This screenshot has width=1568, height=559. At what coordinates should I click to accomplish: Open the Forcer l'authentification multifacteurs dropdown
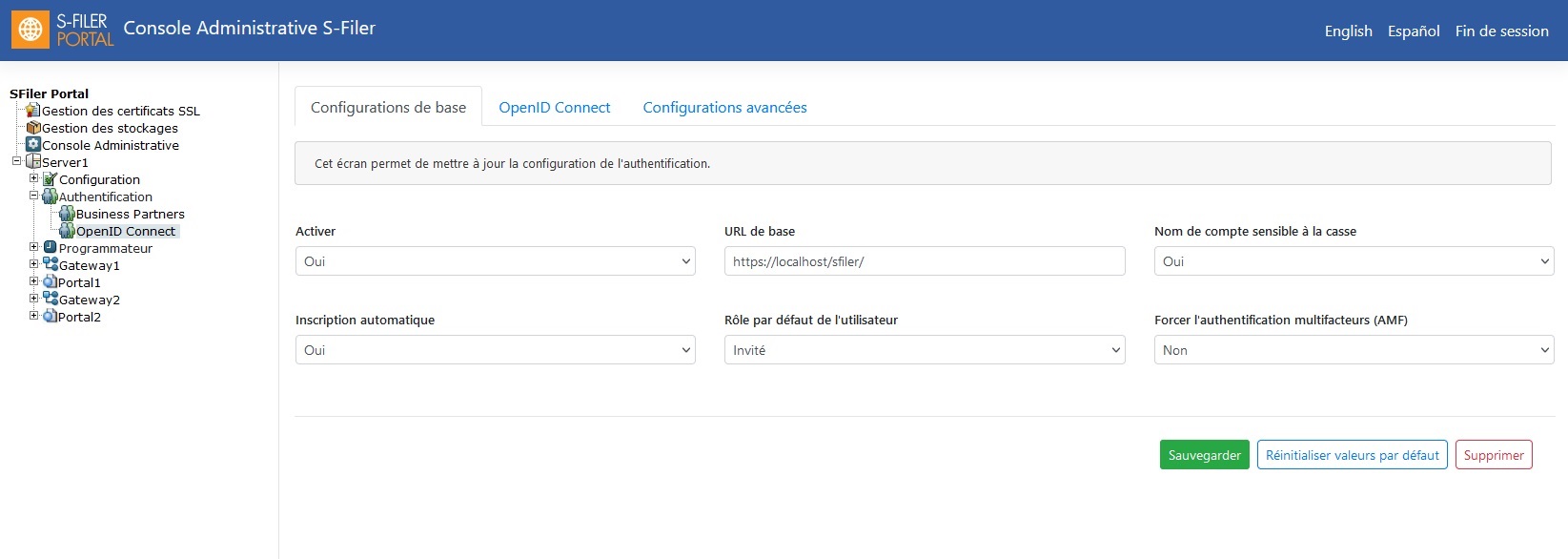coord(1354,350)
